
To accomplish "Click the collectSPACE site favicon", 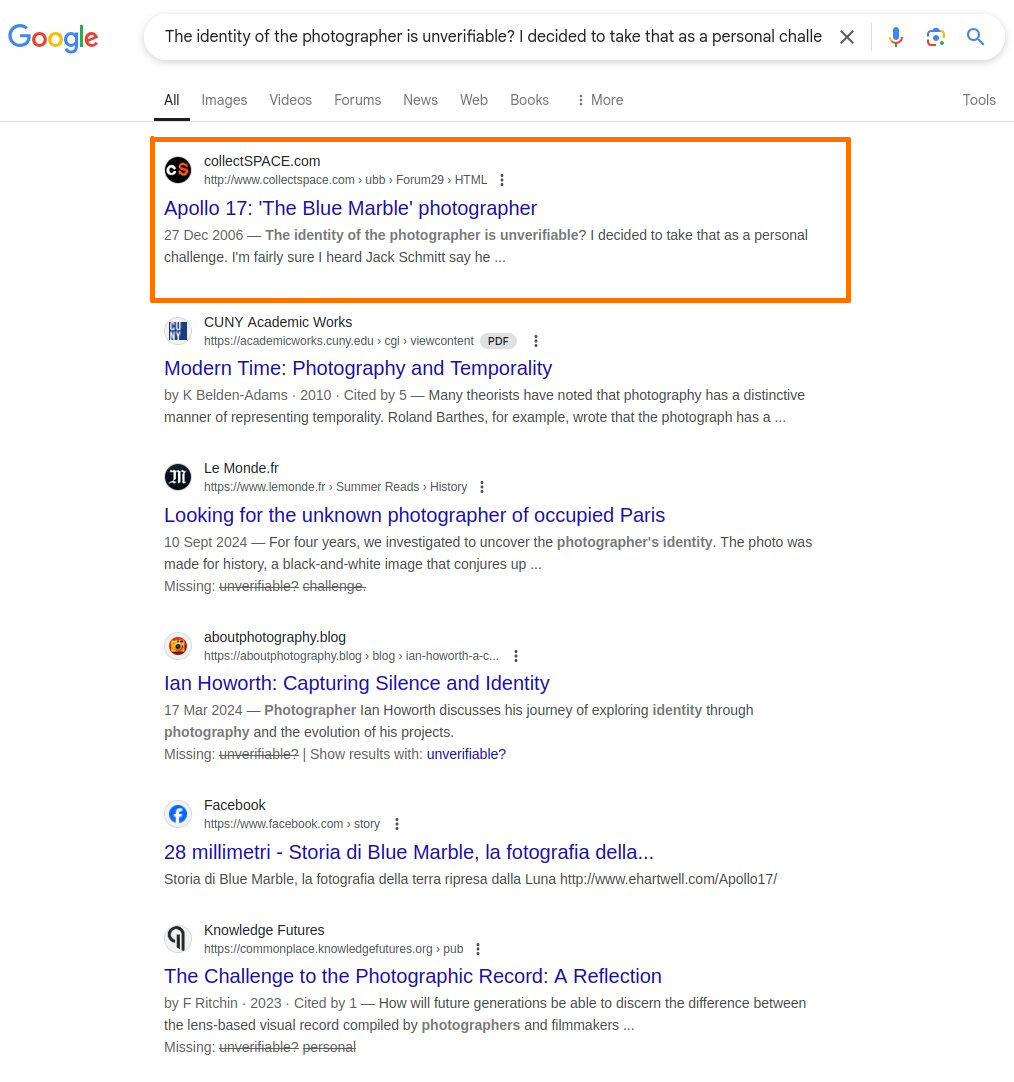I will pos(178,170).
